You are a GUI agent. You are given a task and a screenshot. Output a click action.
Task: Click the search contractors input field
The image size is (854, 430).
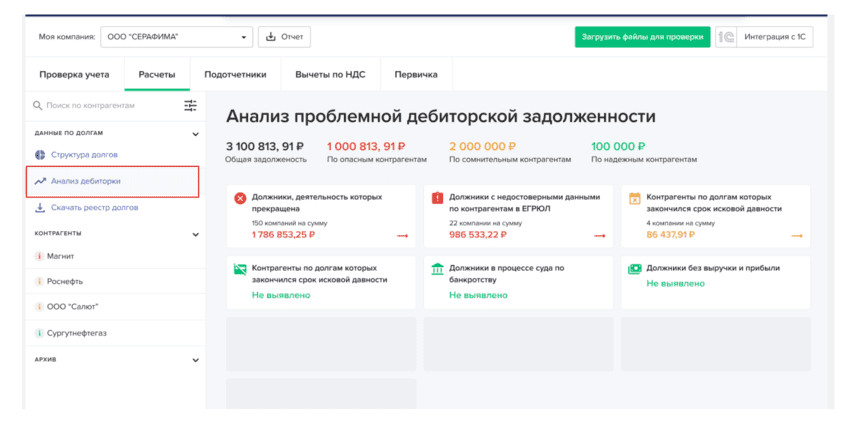[x=105, y=106]
